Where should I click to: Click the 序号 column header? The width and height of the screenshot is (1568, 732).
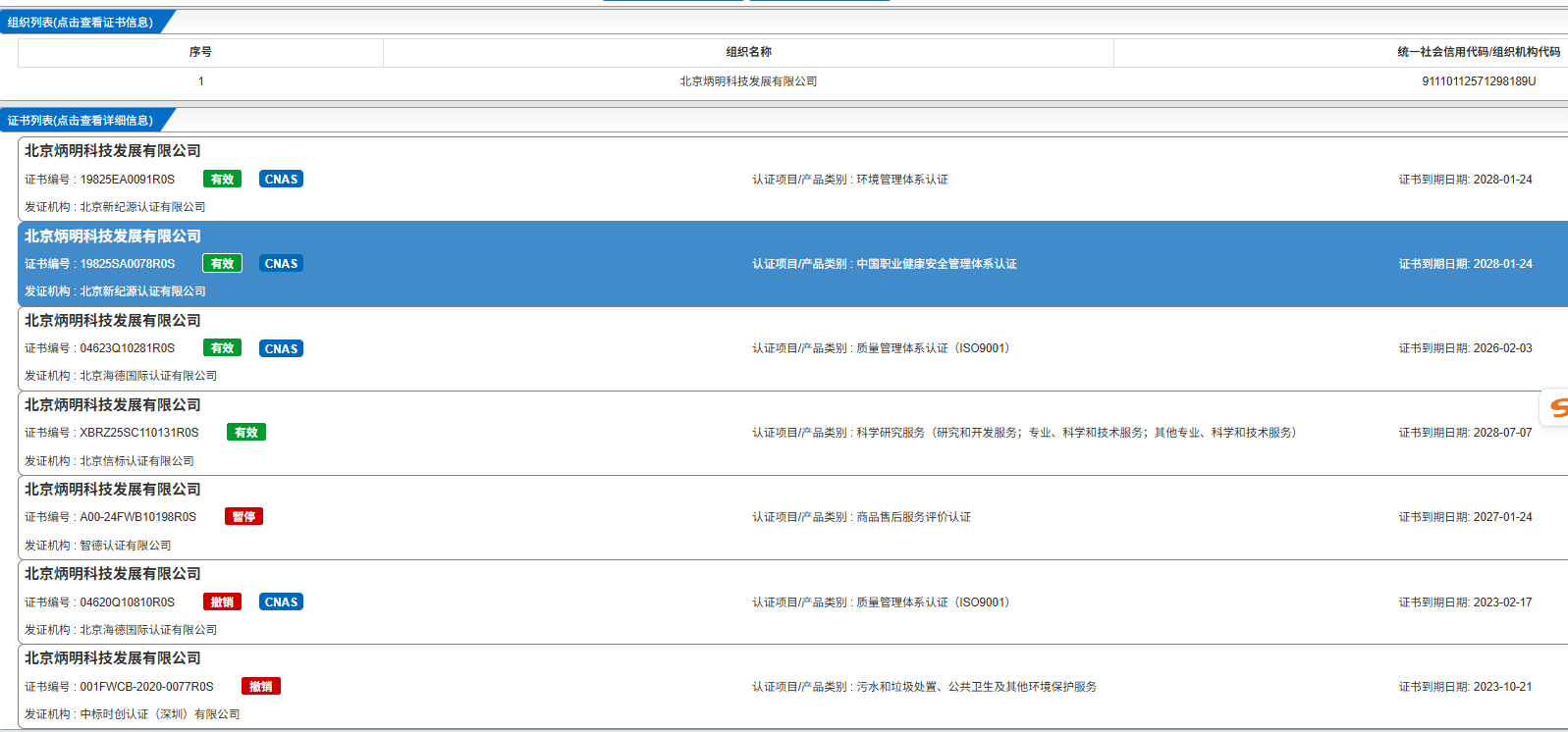200,52
